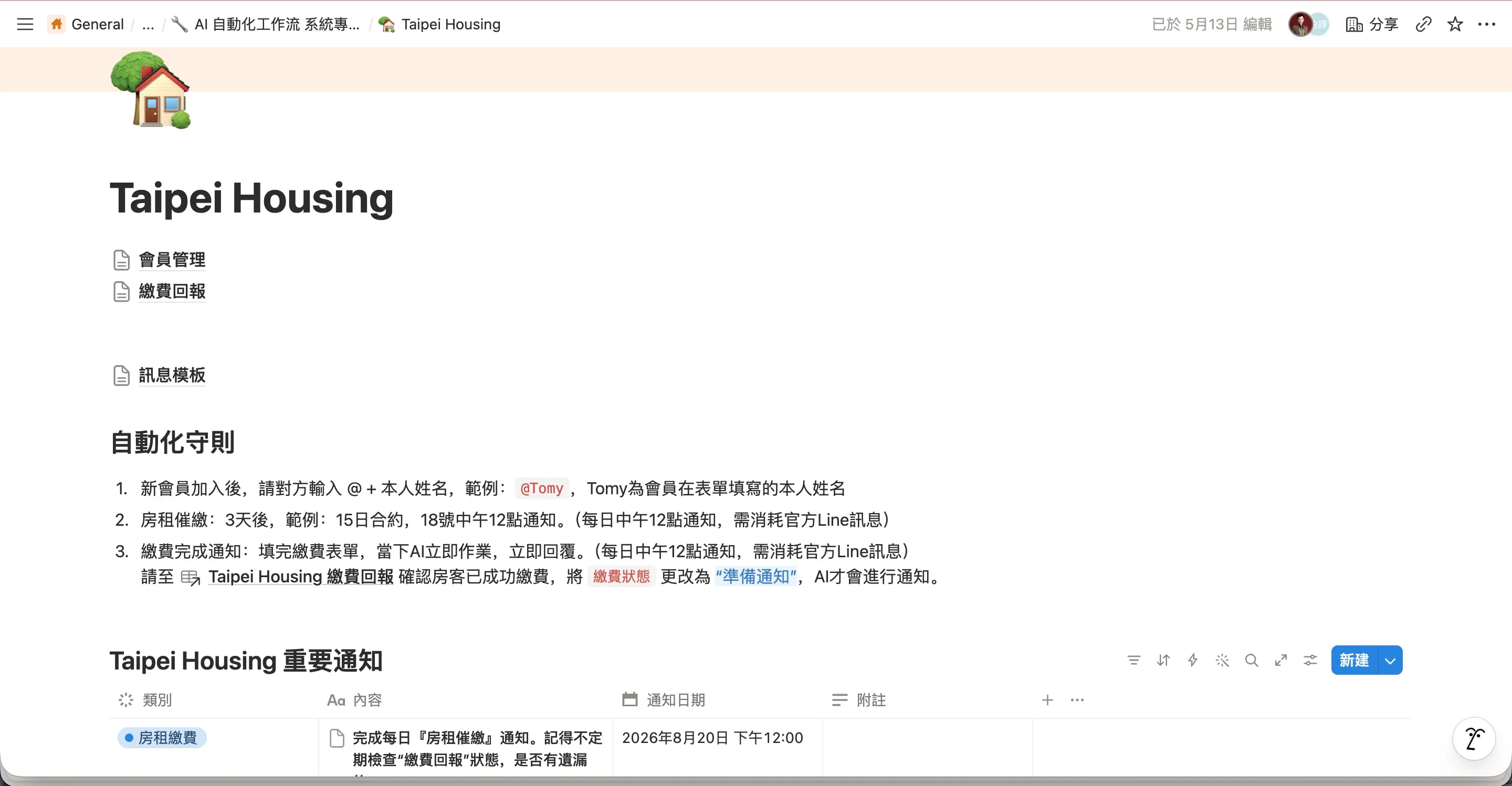
Task: Open the 通知日期 column header
Action: [x=717, y=700]
